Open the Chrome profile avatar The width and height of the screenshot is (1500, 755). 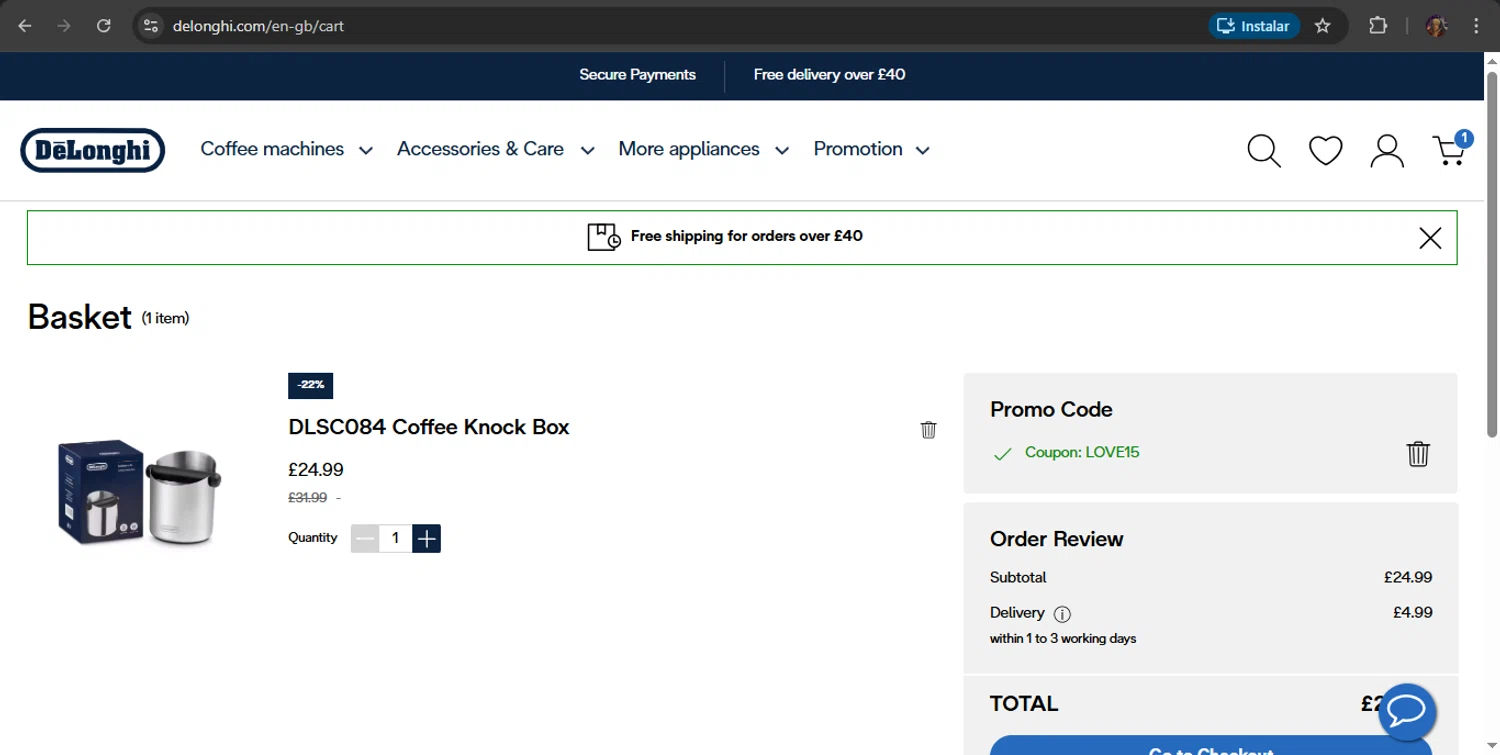1436,26
